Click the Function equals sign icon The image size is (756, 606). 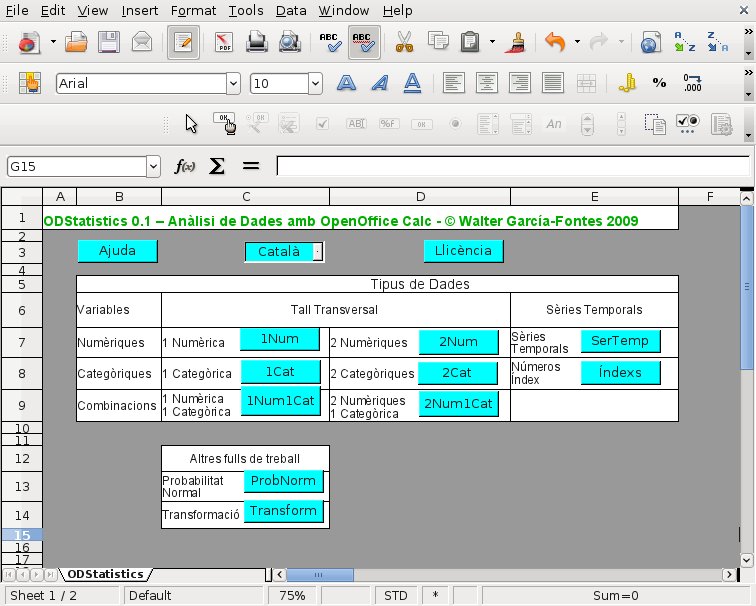coord(251,167)
